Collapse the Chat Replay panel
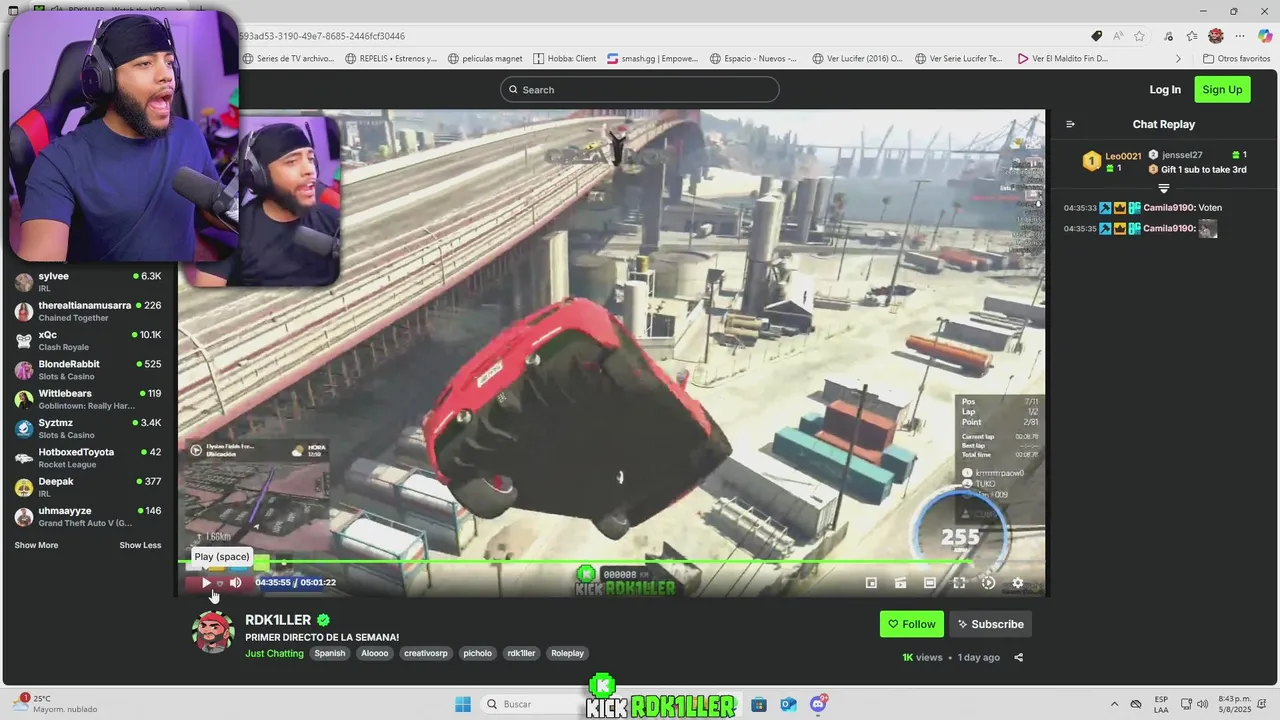The height and width of the screenshot is (720, 1280). click(x=1070, y=125)
